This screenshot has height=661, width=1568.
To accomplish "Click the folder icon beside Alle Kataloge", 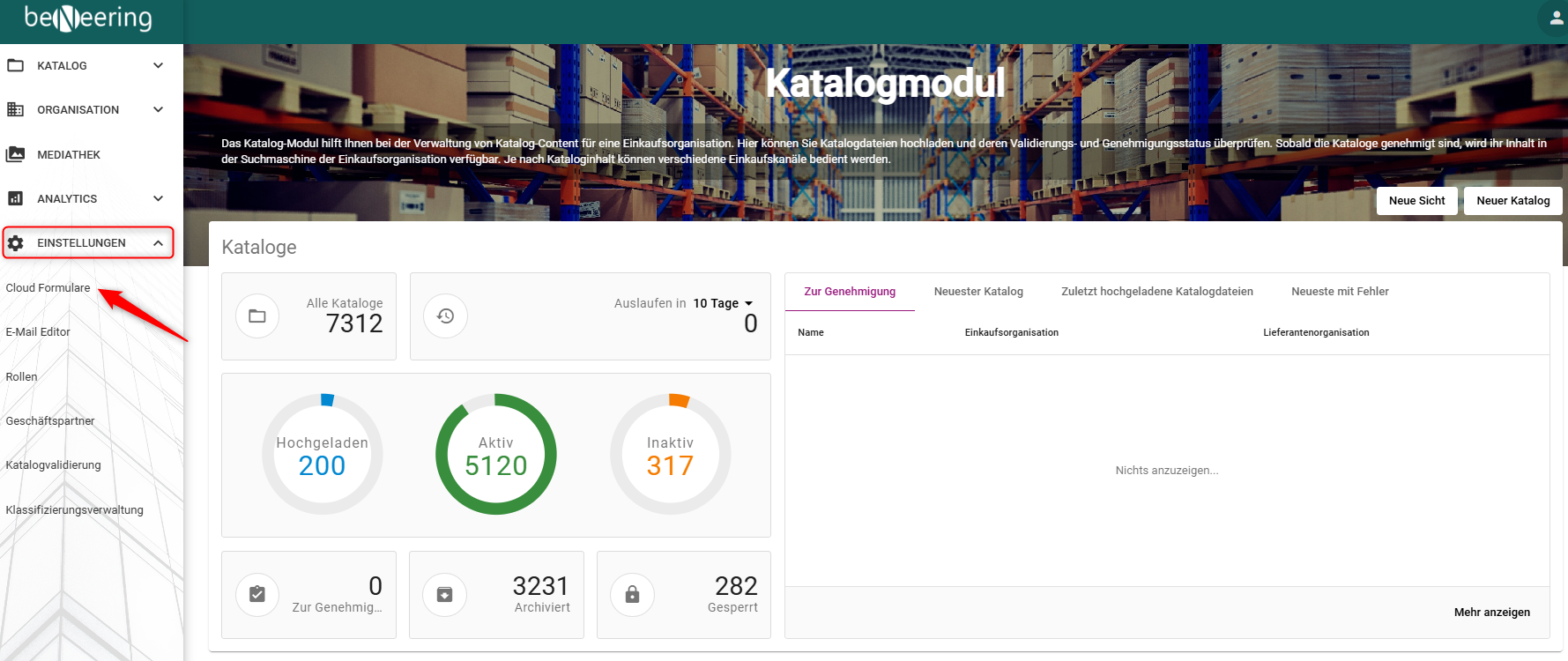I will [257, 316].
